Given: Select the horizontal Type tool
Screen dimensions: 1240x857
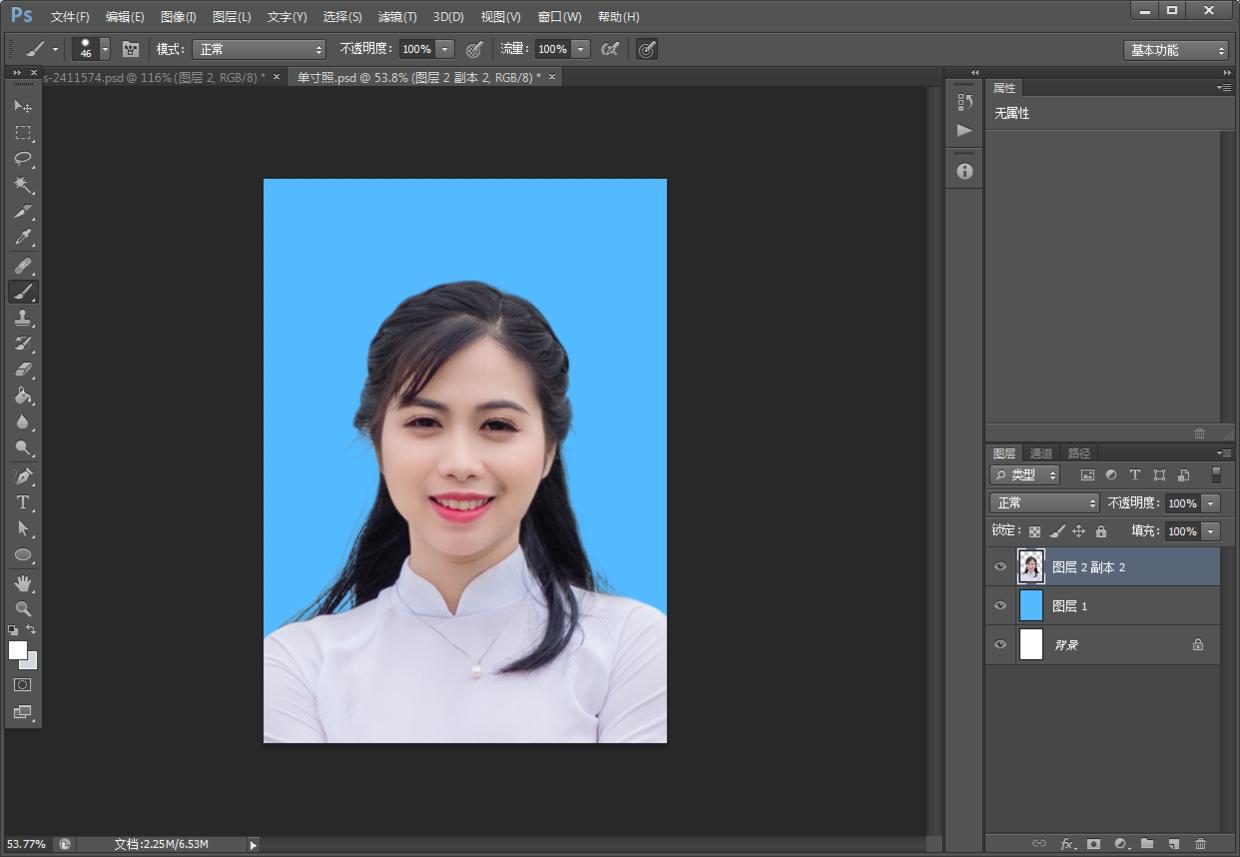Looking at the screenshot, I should point(23,502).
